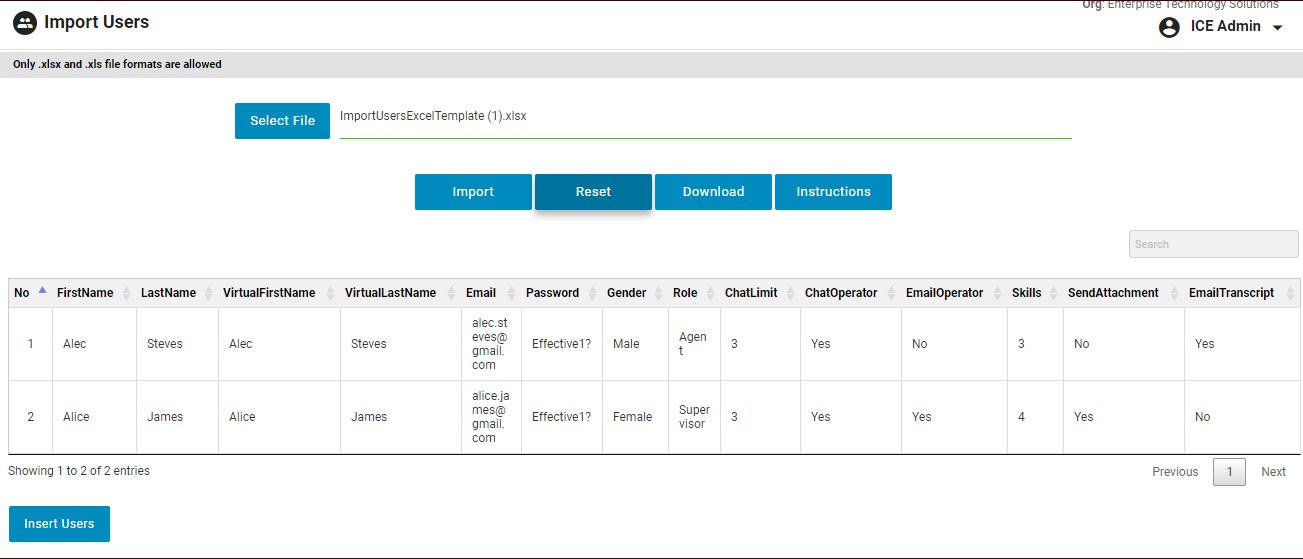Open the Instructions for importing
The height and width of the screenshot is (559, 1303).
[x=833, y=192]
